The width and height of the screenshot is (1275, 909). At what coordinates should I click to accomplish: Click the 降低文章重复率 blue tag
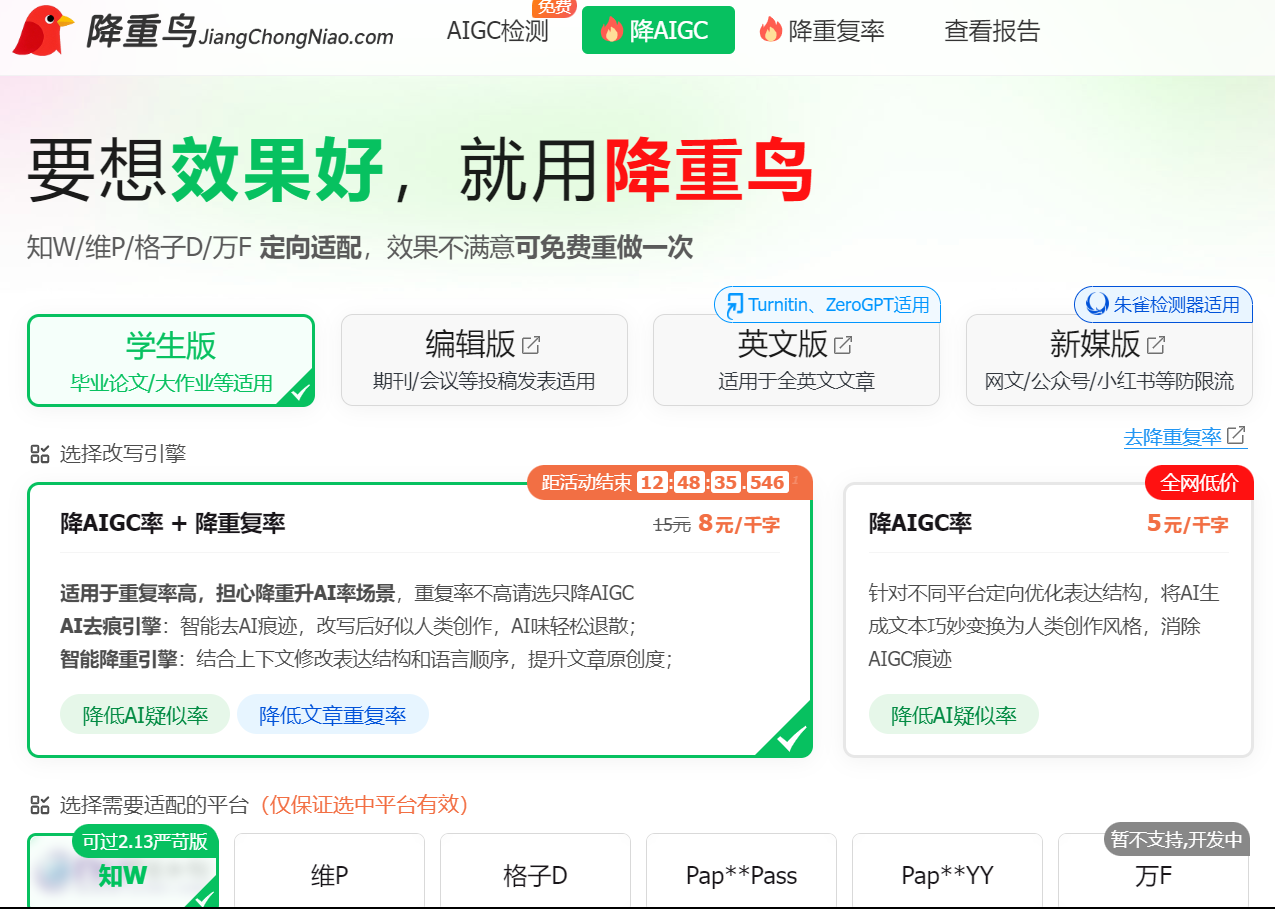click(333, 715)
